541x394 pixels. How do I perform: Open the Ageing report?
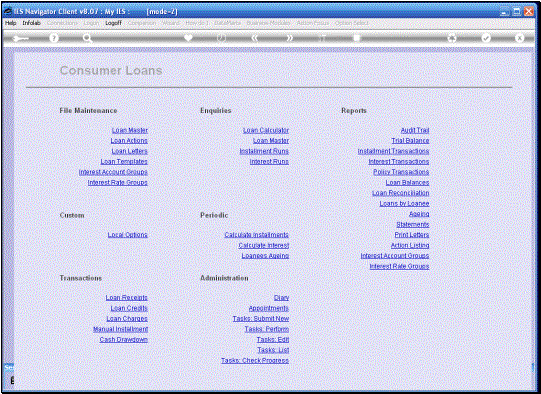[x=419, y=214]
